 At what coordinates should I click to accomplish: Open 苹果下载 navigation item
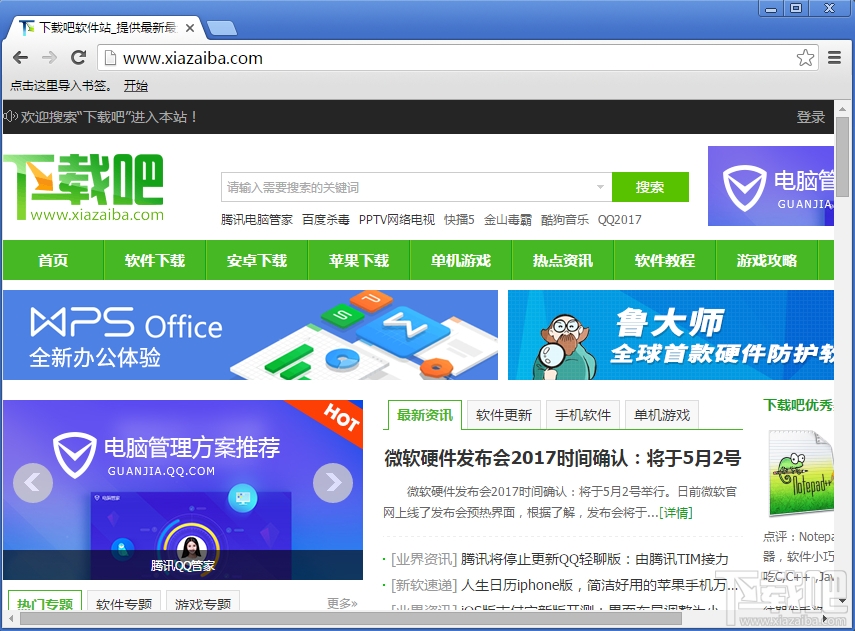[359, 260]
